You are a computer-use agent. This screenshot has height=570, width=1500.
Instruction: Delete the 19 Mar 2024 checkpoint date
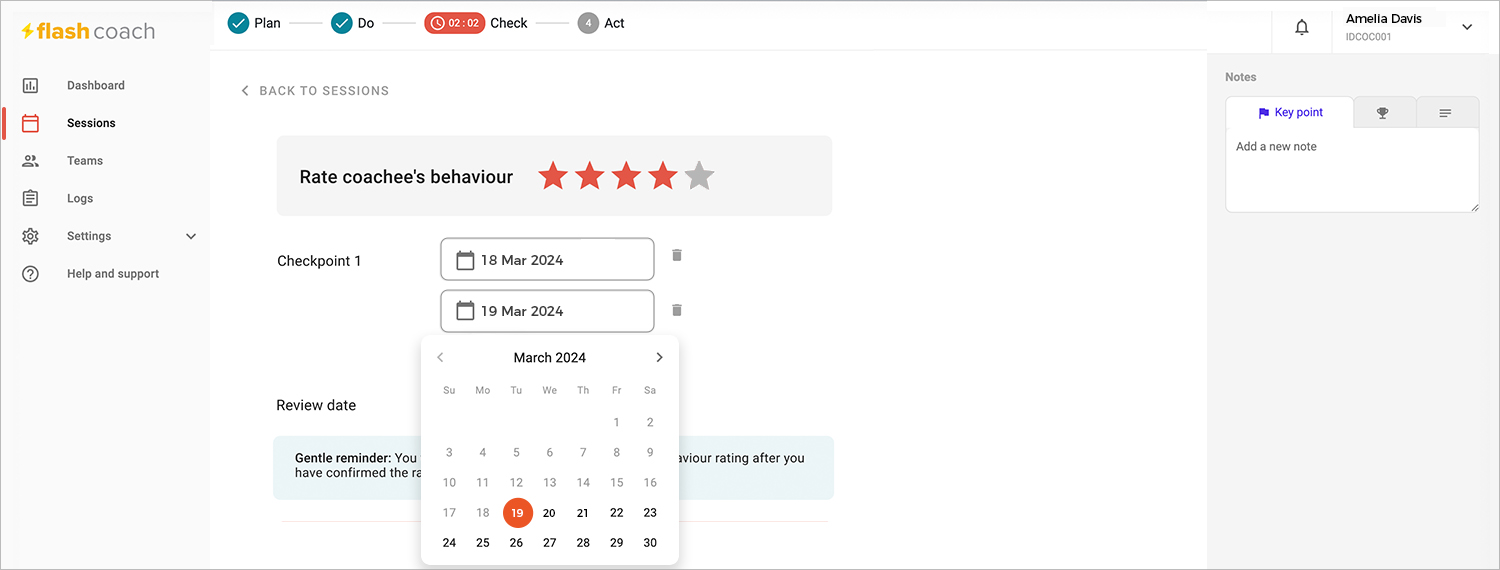(x=677, y=310)
